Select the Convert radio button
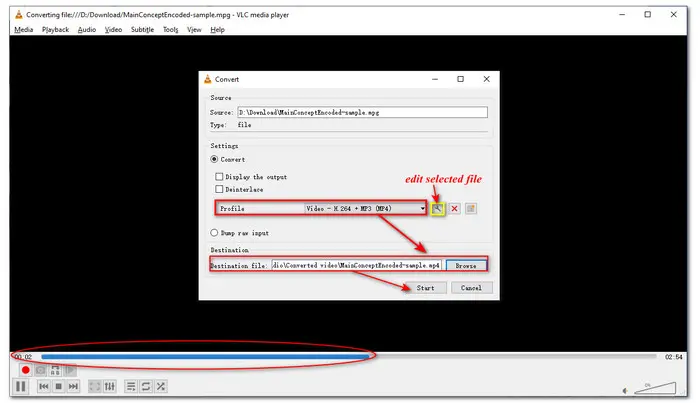 click(x=214, y=159)
